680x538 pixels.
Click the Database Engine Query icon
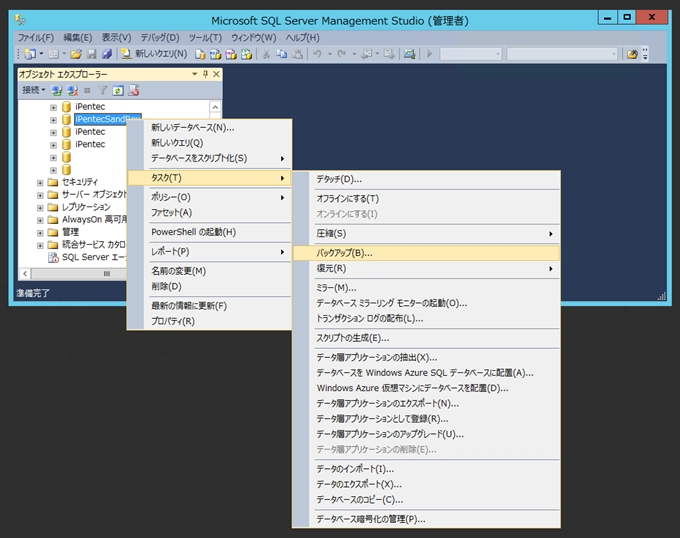click(200, 54)
